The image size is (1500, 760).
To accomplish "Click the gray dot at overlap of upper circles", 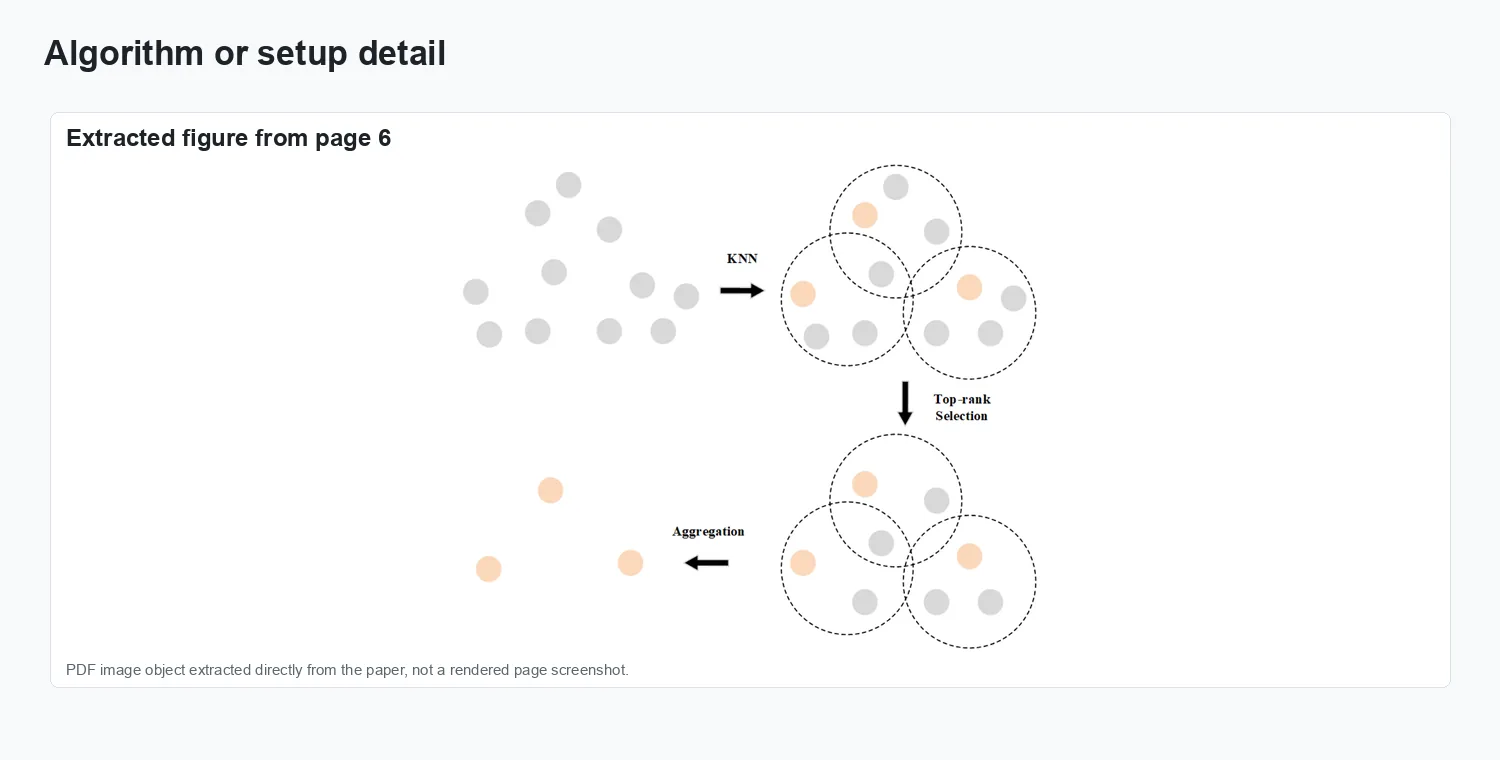I will 881,274.
